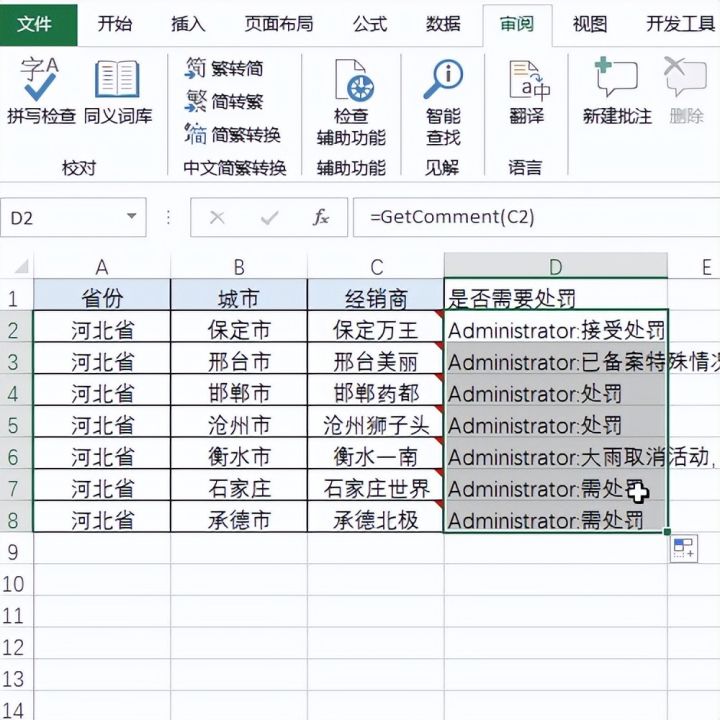Select the 审阅 review tab
The height and width of the screenshot is (720, 720).
tap(517, 24)
